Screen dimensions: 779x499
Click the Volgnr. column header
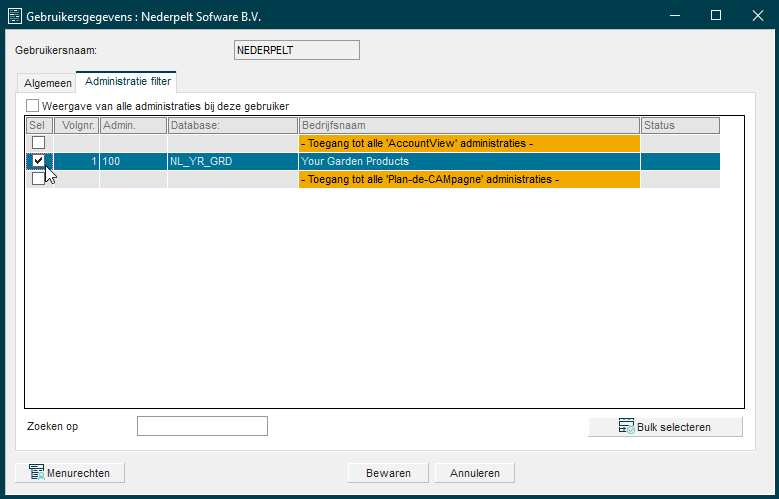(x=76, y=125)
